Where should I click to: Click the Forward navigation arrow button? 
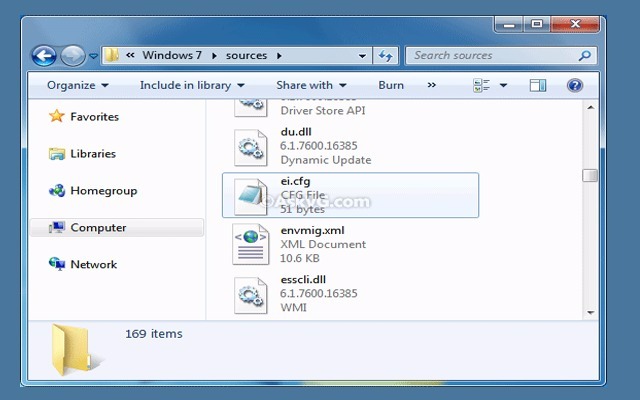click(72, 56)
